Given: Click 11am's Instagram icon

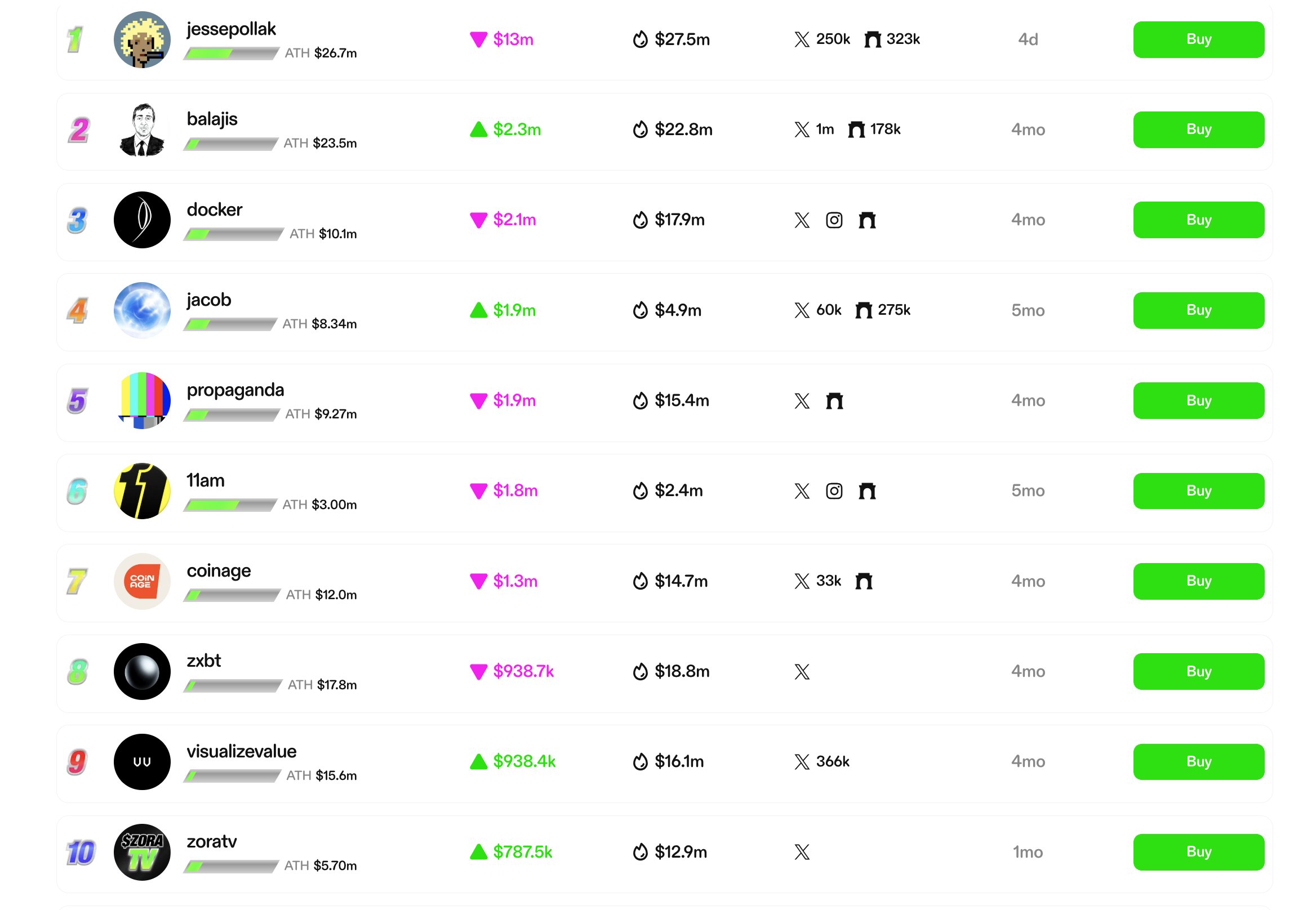Looking at the screenshot, I should (833, 491).
